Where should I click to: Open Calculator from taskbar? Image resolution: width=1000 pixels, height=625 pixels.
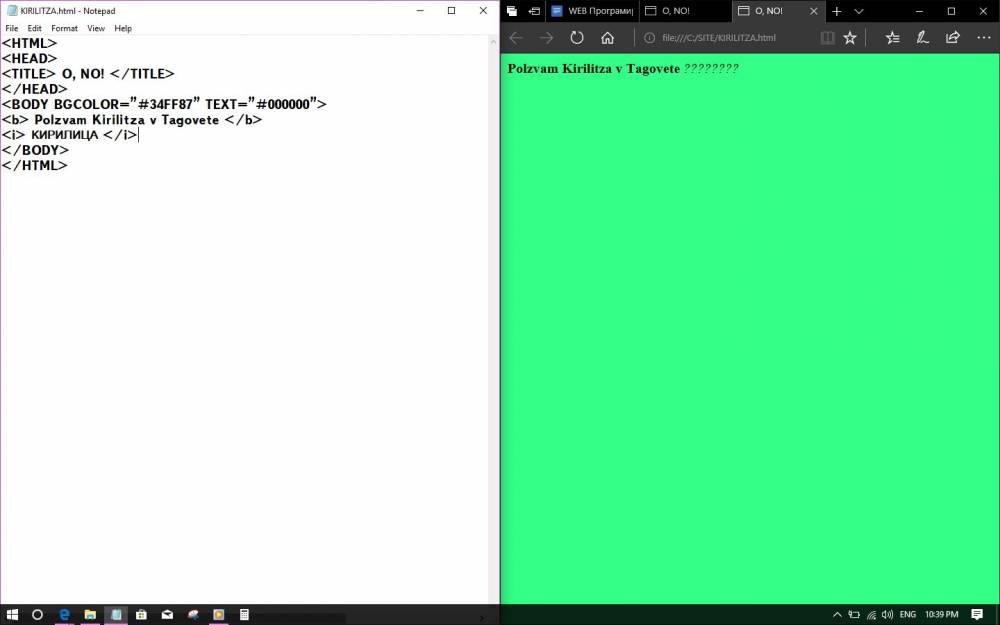(x=244, y=615)
